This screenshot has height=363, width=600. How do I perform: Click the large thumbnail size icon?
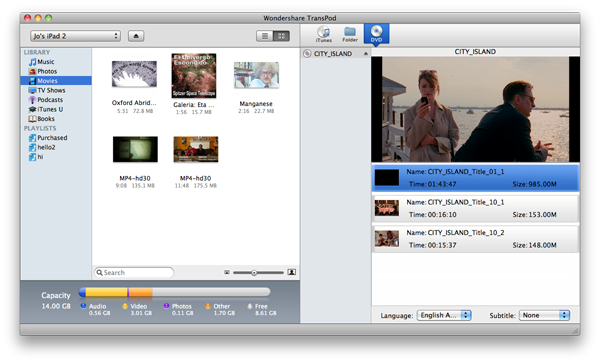[x=292, y=272]
